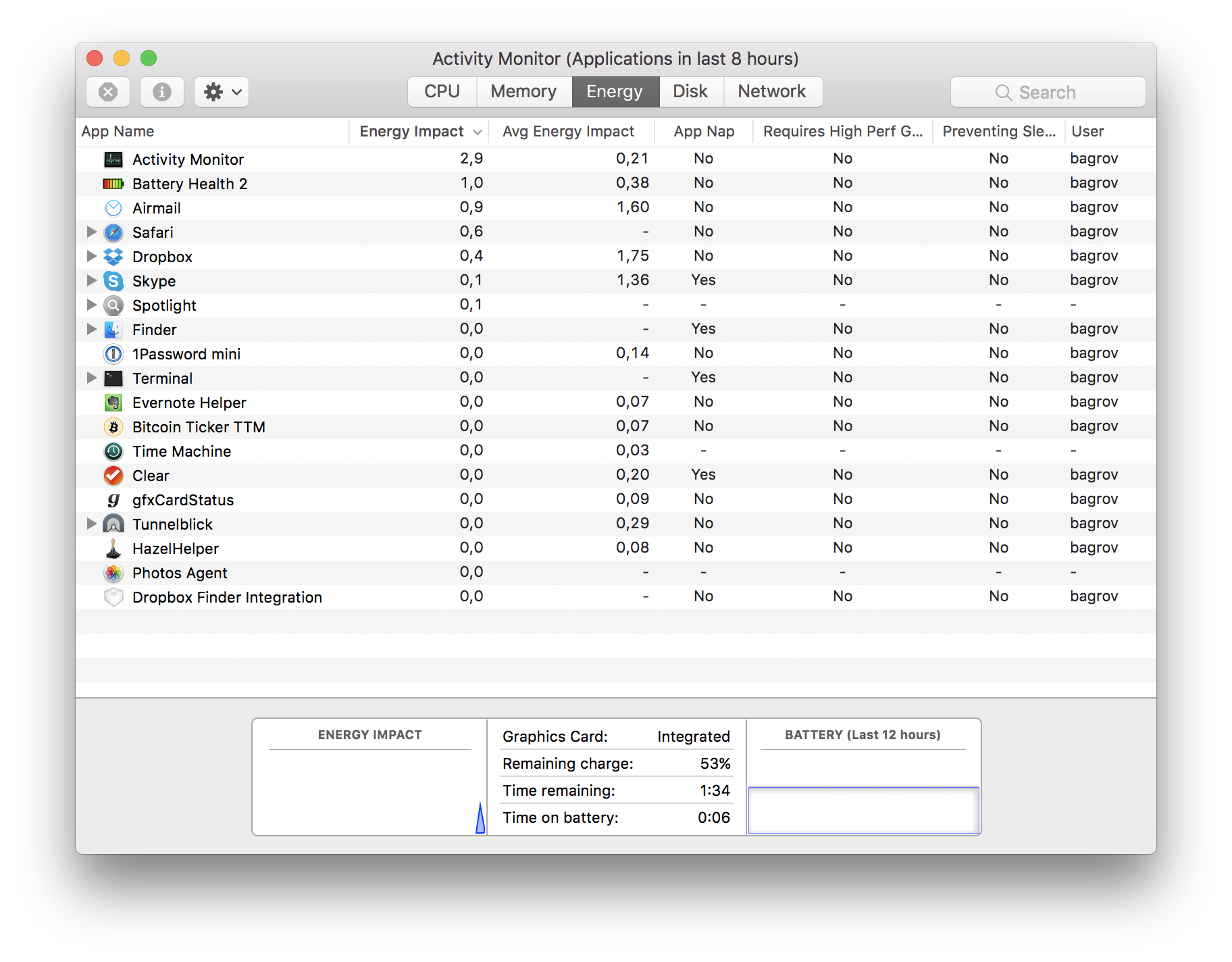Click the Bitcoin Ticker TTM icon
Screen dimensions: 1232x962
(x=113, y=427)
